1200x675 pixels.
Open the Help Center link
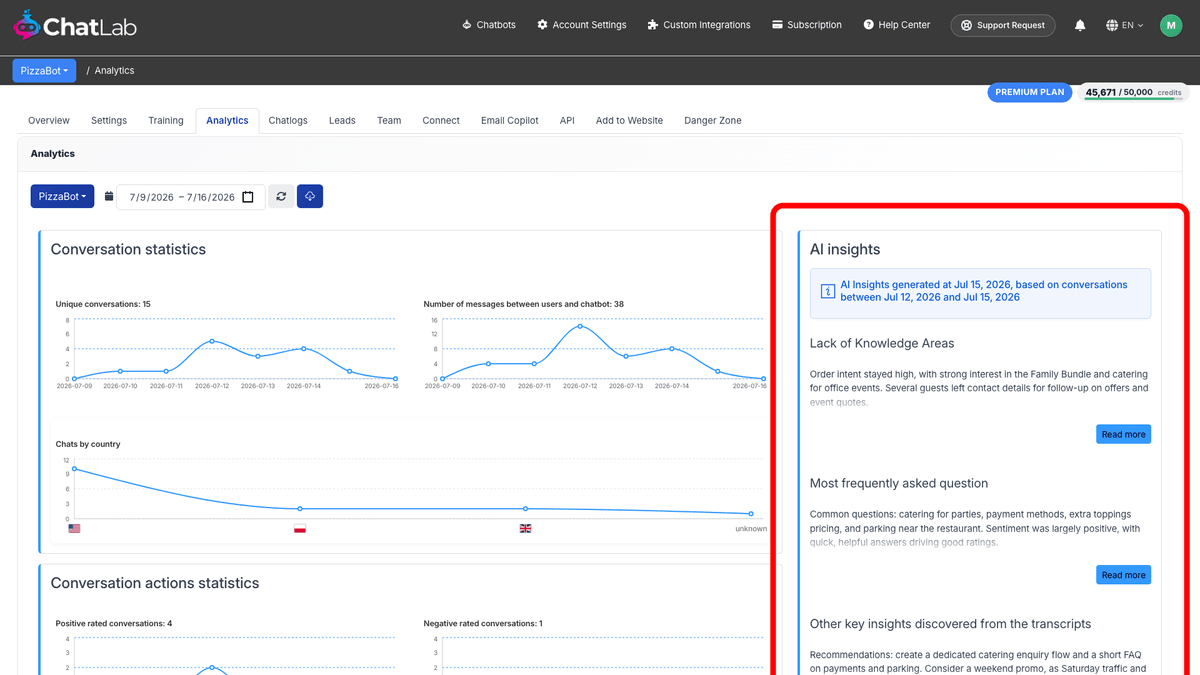[x=896, y=25]
